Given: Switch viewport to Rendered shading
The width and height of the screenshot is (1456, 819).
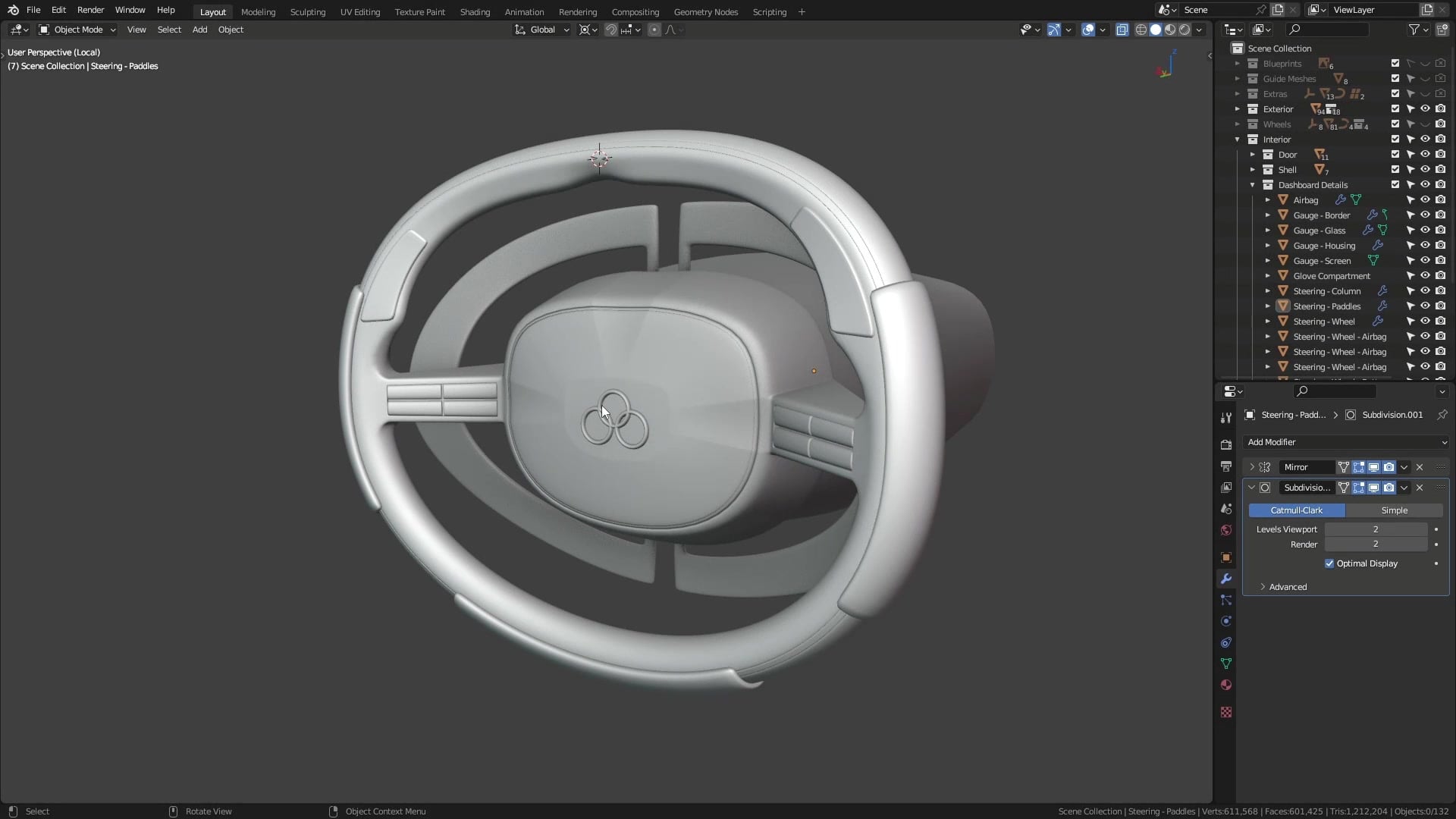Looking at the screenshot, I should pos(1185,30).
